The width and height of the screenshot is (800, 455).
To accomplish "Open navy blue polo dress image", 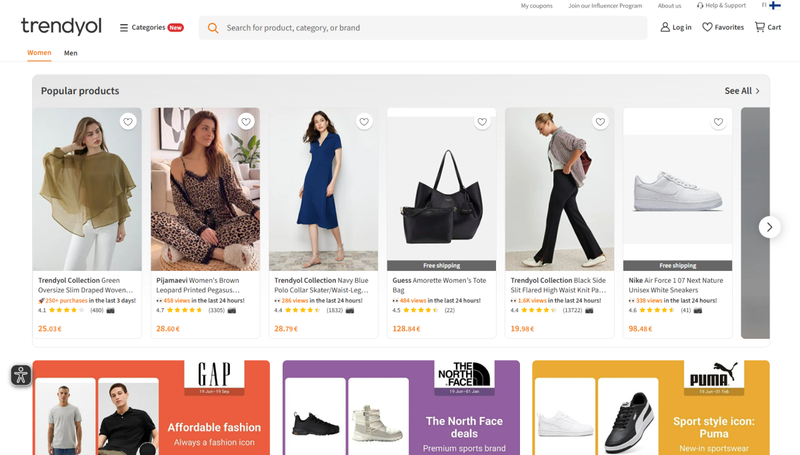I will coord(323,189).
